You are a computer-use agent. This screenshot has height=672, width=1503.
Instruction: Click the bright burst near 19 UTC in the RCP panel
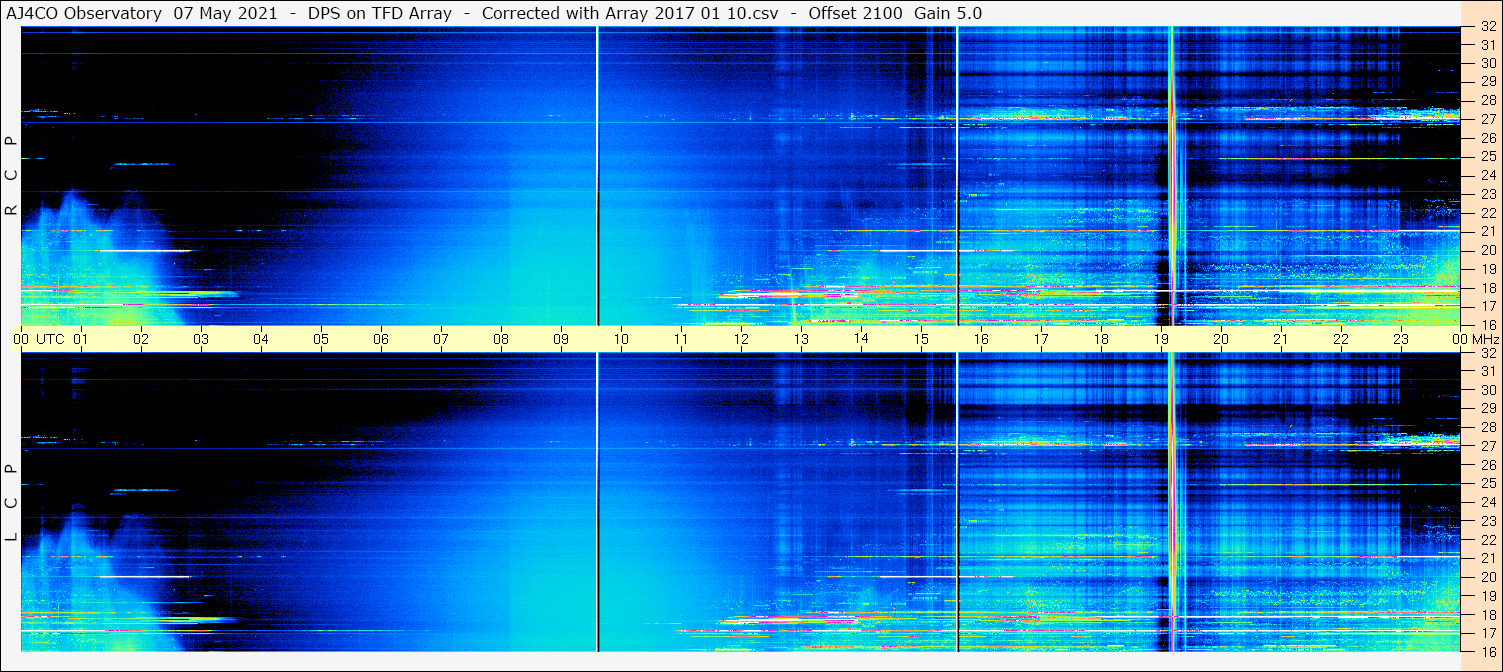[1171, 176]
